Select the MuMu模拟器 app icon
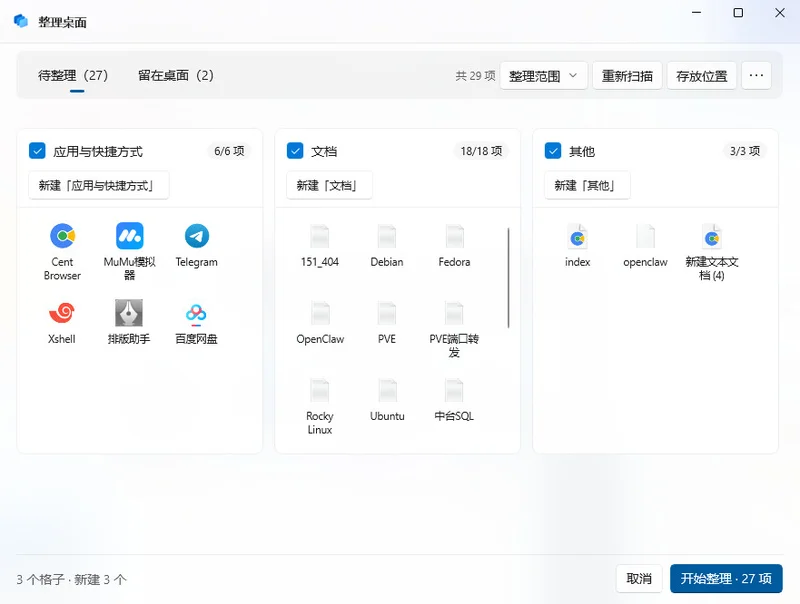 (x=130, y=236)
